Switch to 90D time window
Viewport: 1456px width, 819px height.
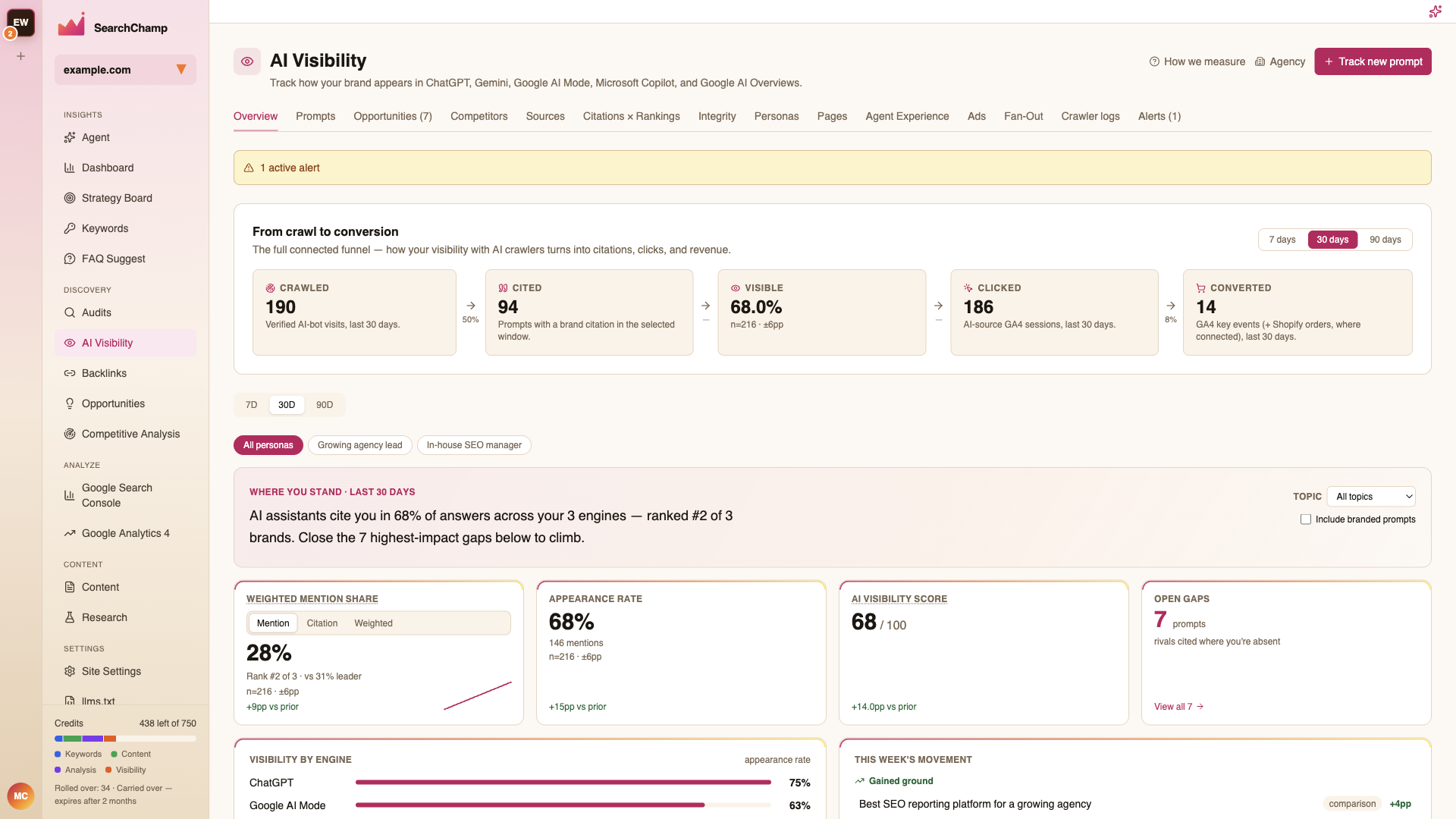tap(325, 405)
